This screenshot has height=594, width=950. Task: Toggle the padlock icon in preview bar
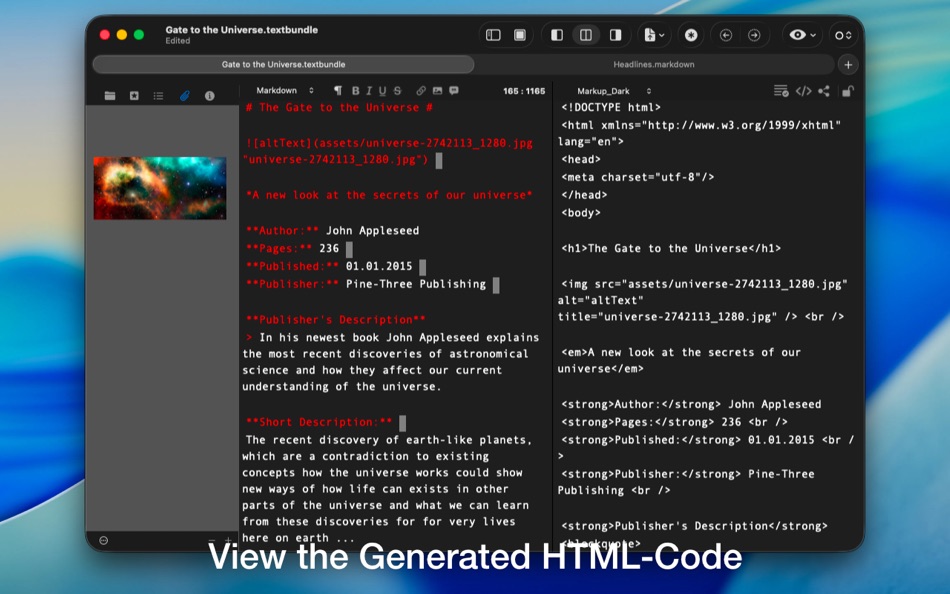click(x=847, y=91)
